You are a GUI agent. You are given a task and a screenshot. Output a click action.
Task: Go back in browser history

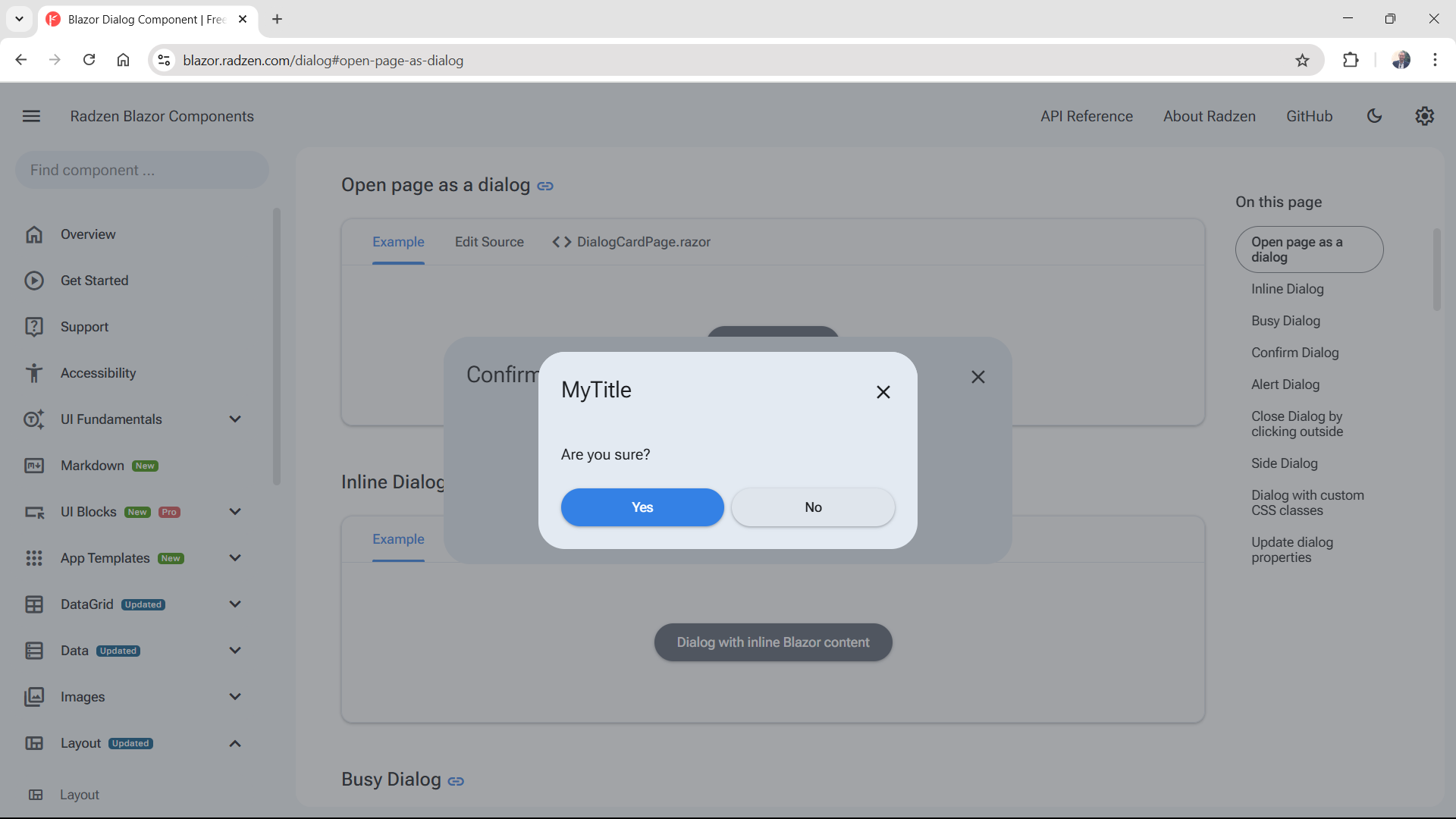[21, 60]
